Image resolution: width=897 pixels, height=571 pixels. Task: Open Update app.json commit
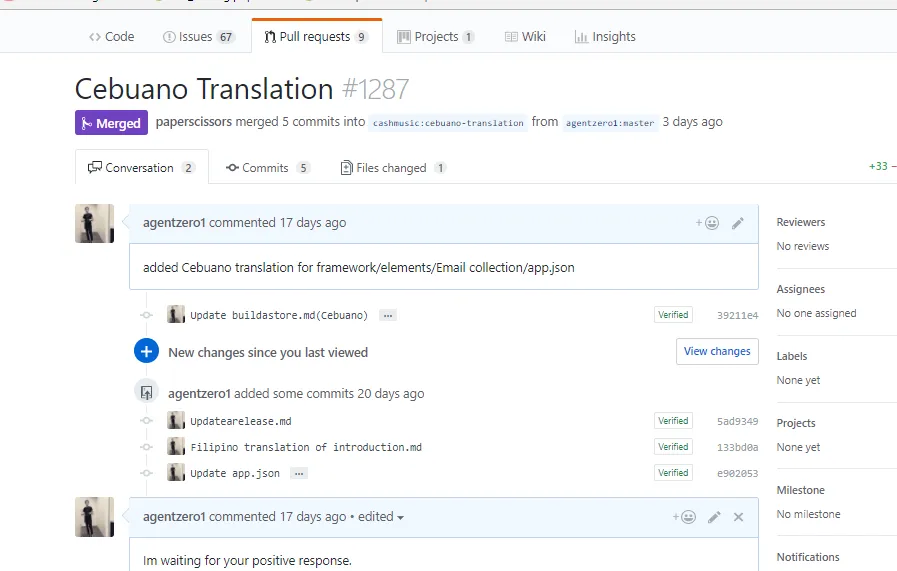(x=235, y=474)
